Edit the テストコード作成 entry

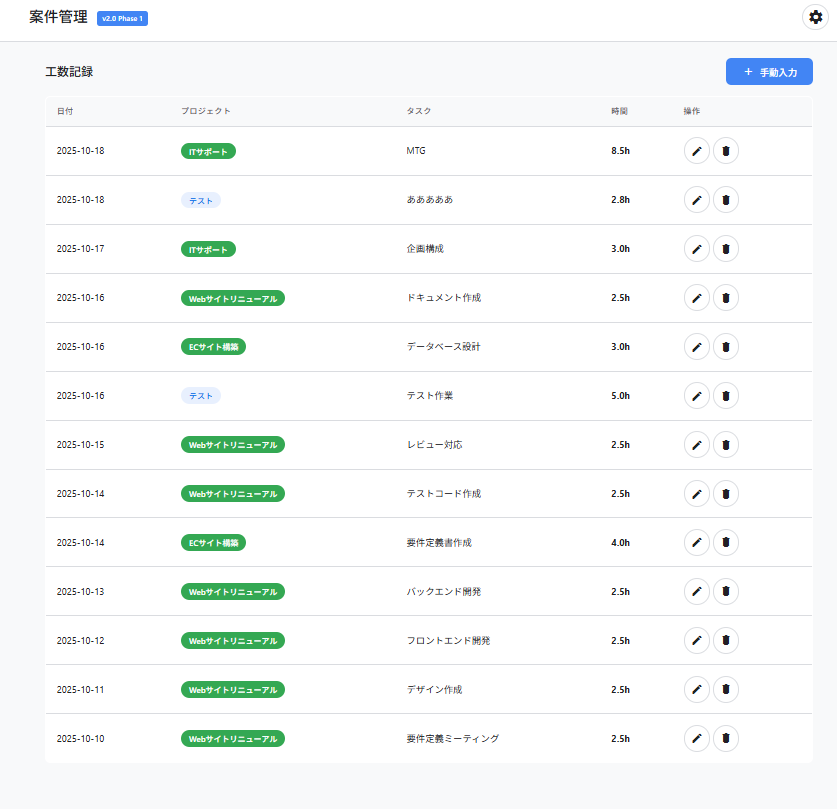coord(697,494)
